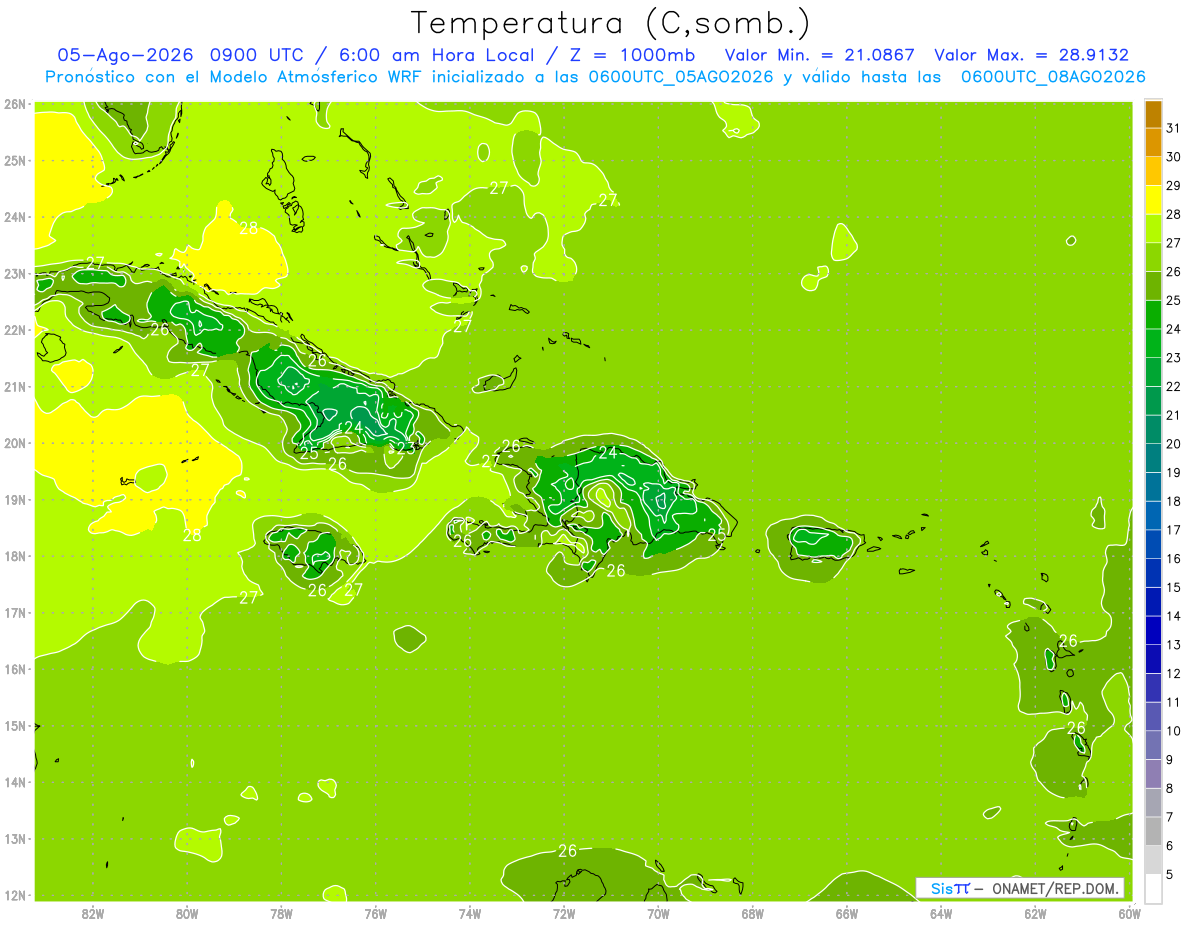Click the "SisTT – ONAMET/REP.DOM." credit label
The height and width of the screenshot is (927, 1200).
point(1020,888)
